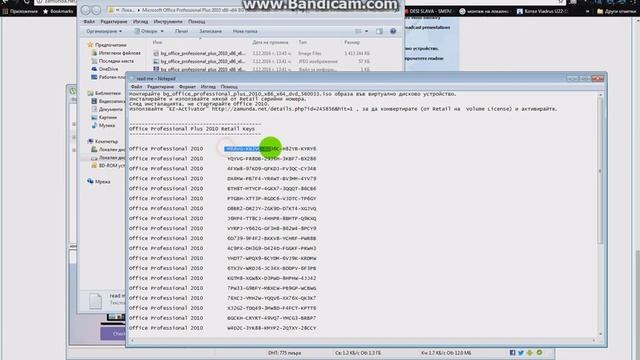Click the Explorer help question mark icon
This screenshot has width=640, height=360.
coord(393,31)
